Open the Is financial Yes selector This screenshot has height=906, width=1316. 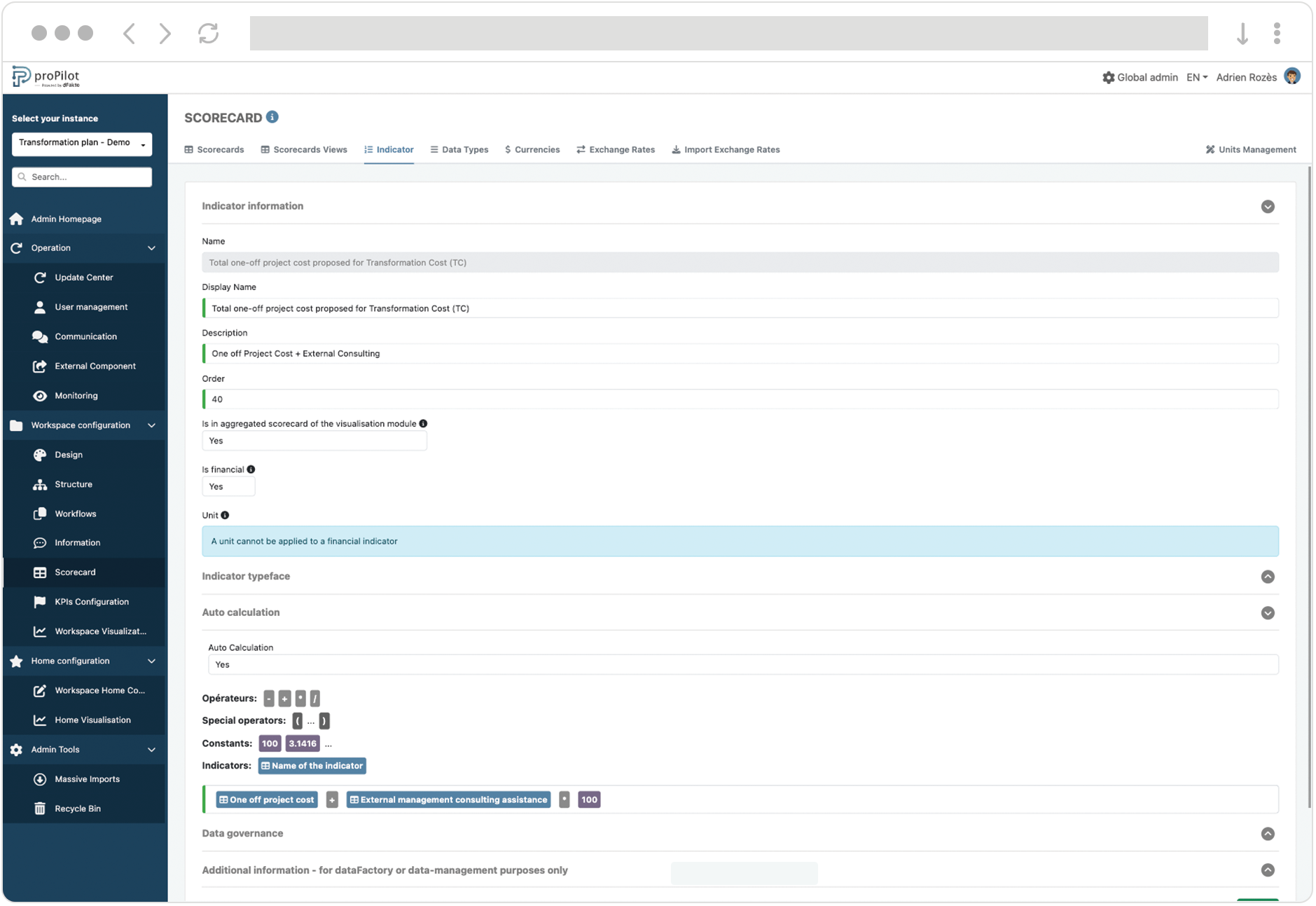tap(228, 486)
